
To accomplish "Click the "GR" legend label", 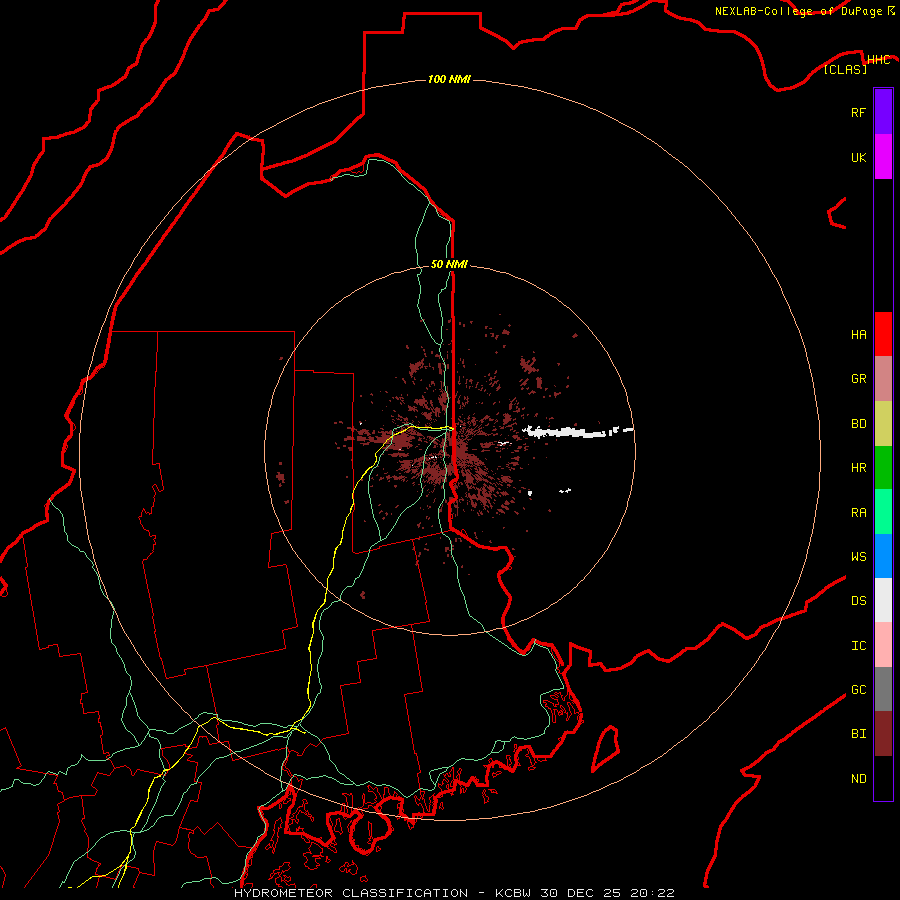I will pos(858,379).
